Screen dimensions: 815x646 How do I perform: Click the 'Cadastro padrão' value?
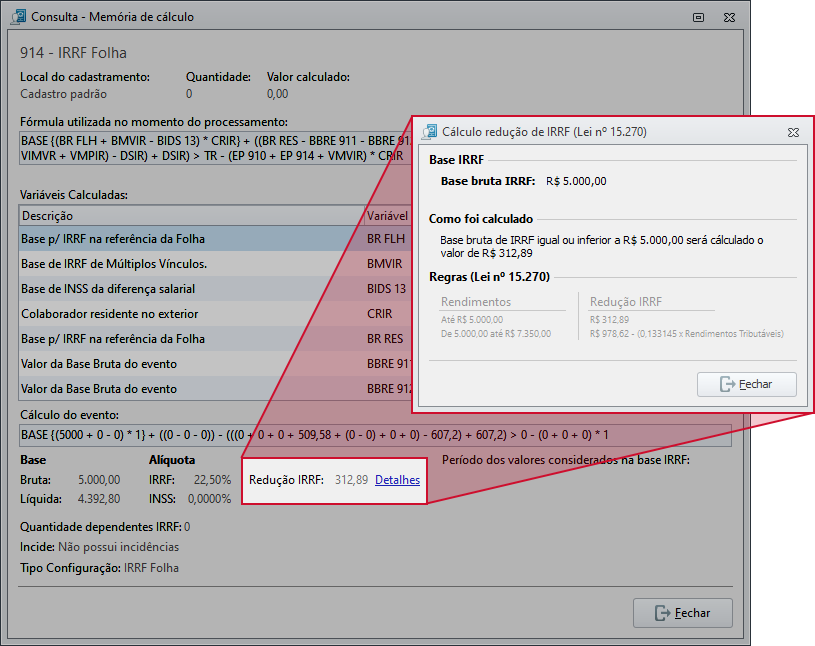pos(63,94)
